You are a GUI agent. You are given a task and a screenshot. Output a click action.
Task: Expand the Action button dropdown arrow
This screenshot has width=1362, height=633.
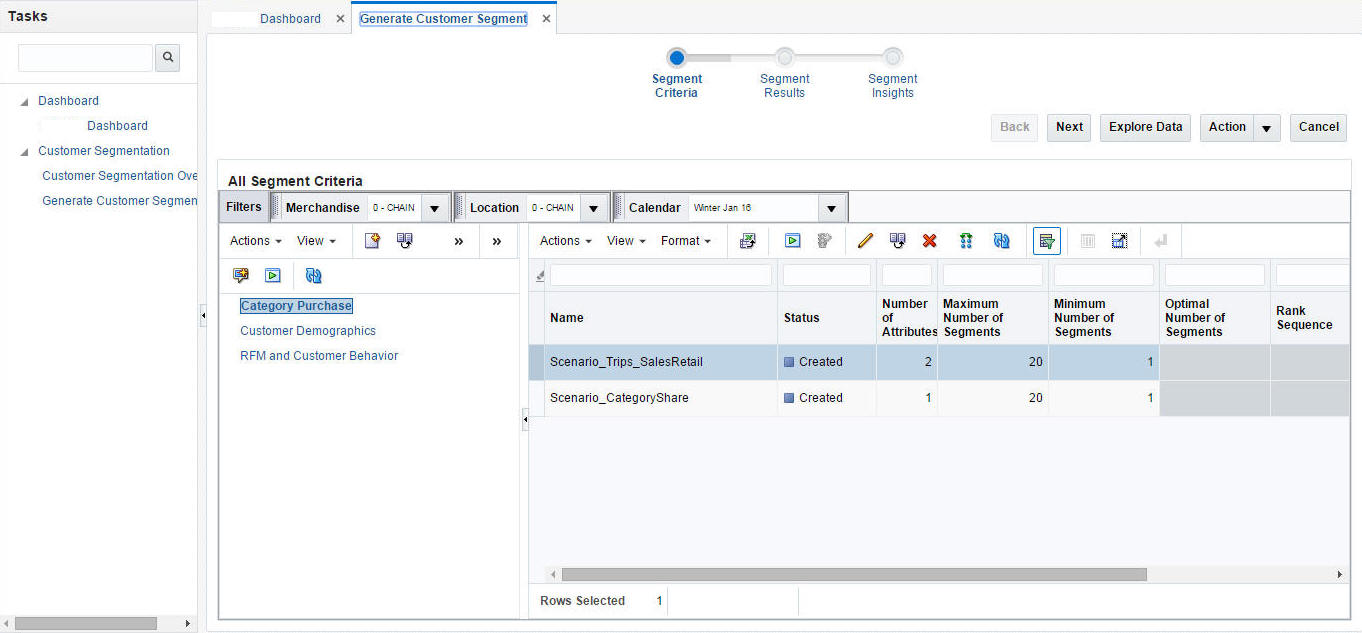pos(1267,128)
